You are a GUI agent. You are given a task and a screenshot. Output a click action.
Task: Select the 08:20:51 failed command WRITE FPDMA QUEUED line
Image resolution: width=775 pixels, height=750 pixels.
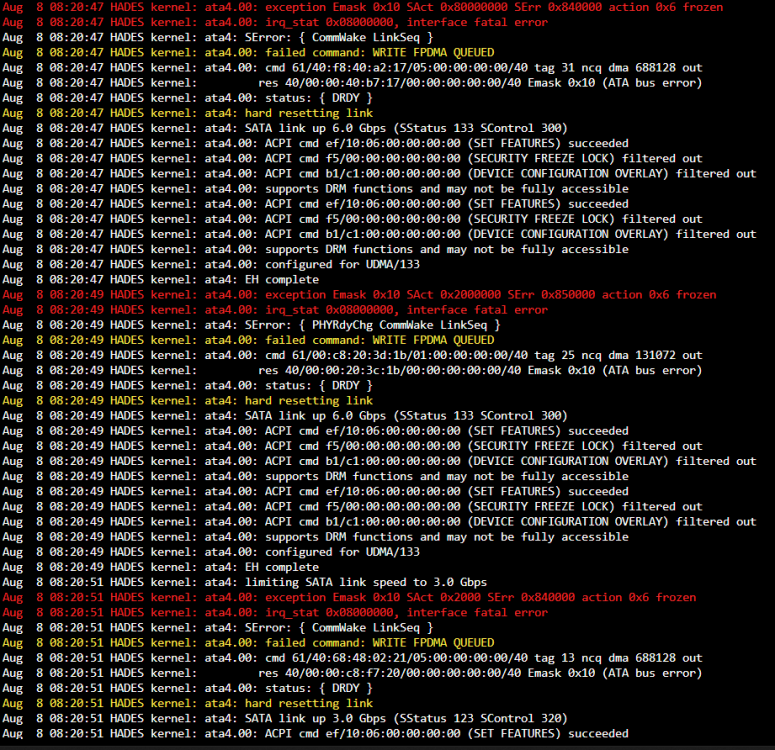point(248,643)
